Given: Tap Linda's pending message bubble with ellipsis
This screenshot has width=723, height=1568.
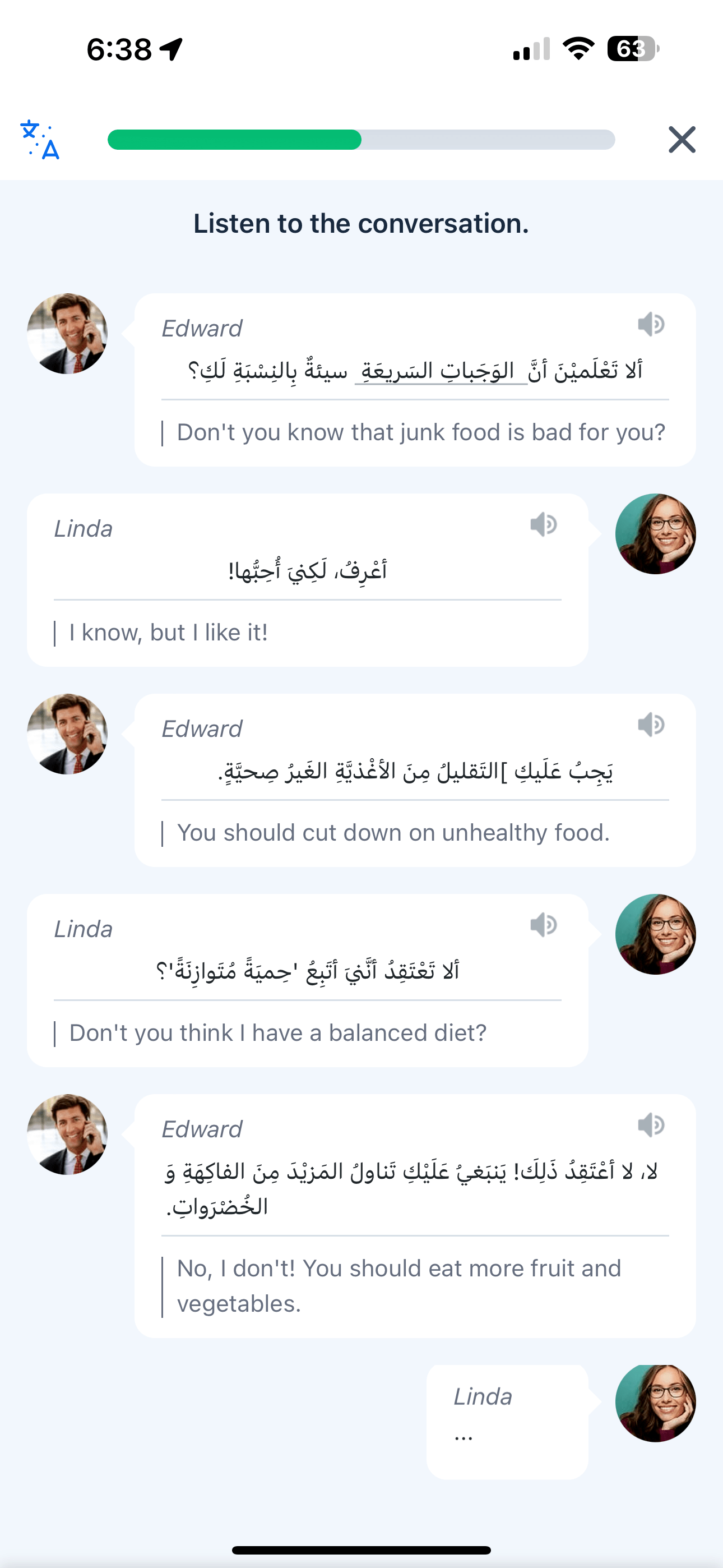Looking at the screenshot, I should pos(507,1421).
